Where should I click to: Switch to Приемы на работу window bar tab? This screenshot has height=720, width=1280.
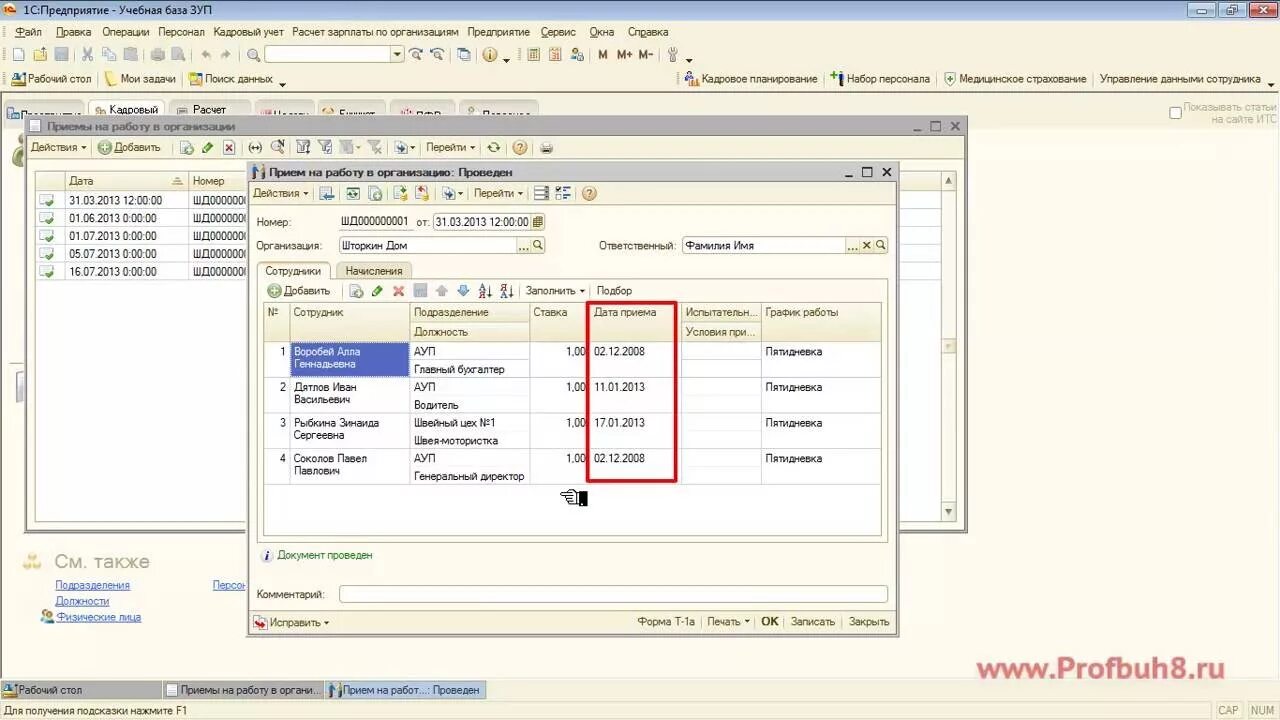coord(244,690)
